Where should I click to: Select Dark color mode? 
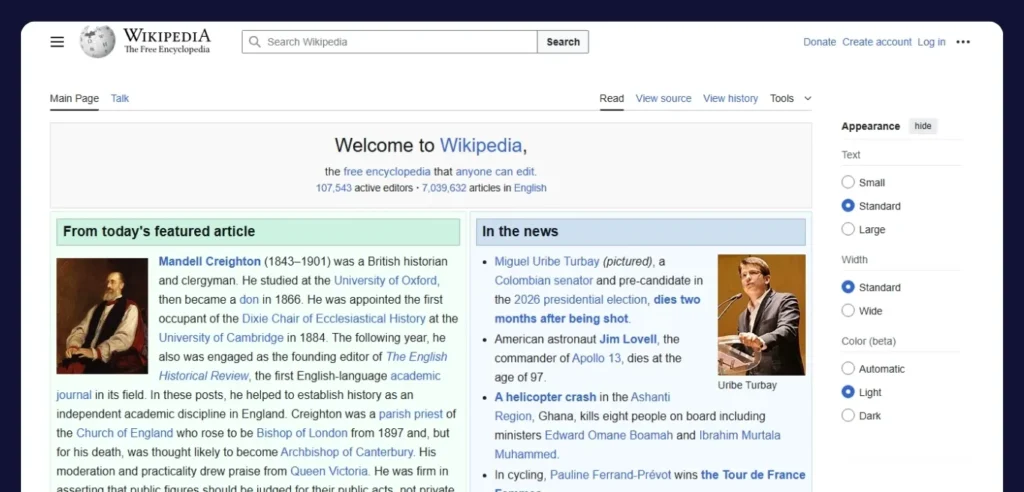click(848, 416)
